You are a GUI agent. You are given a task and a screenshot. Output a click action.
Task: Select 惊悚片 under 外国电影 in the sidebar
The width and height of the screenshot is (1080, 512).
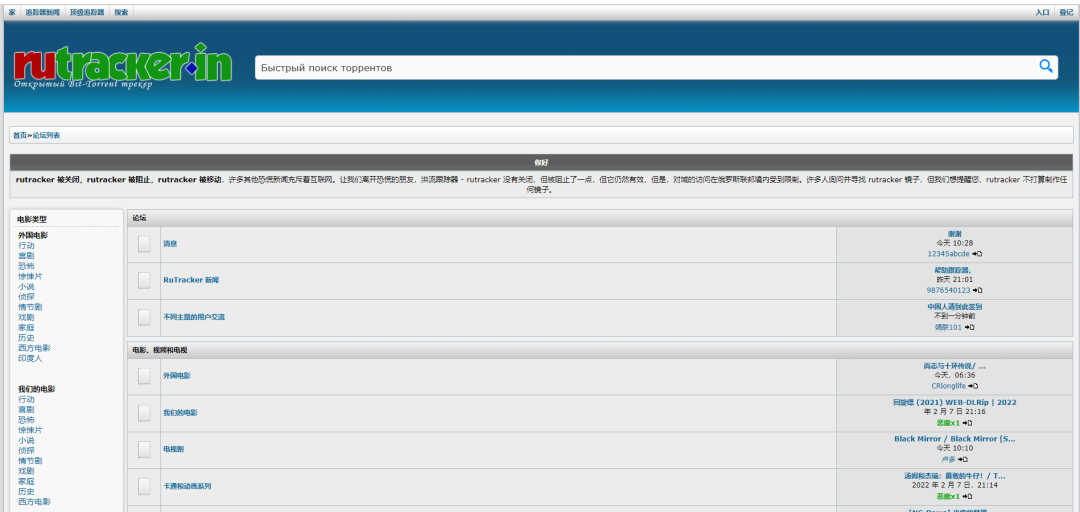pos(30,276)
